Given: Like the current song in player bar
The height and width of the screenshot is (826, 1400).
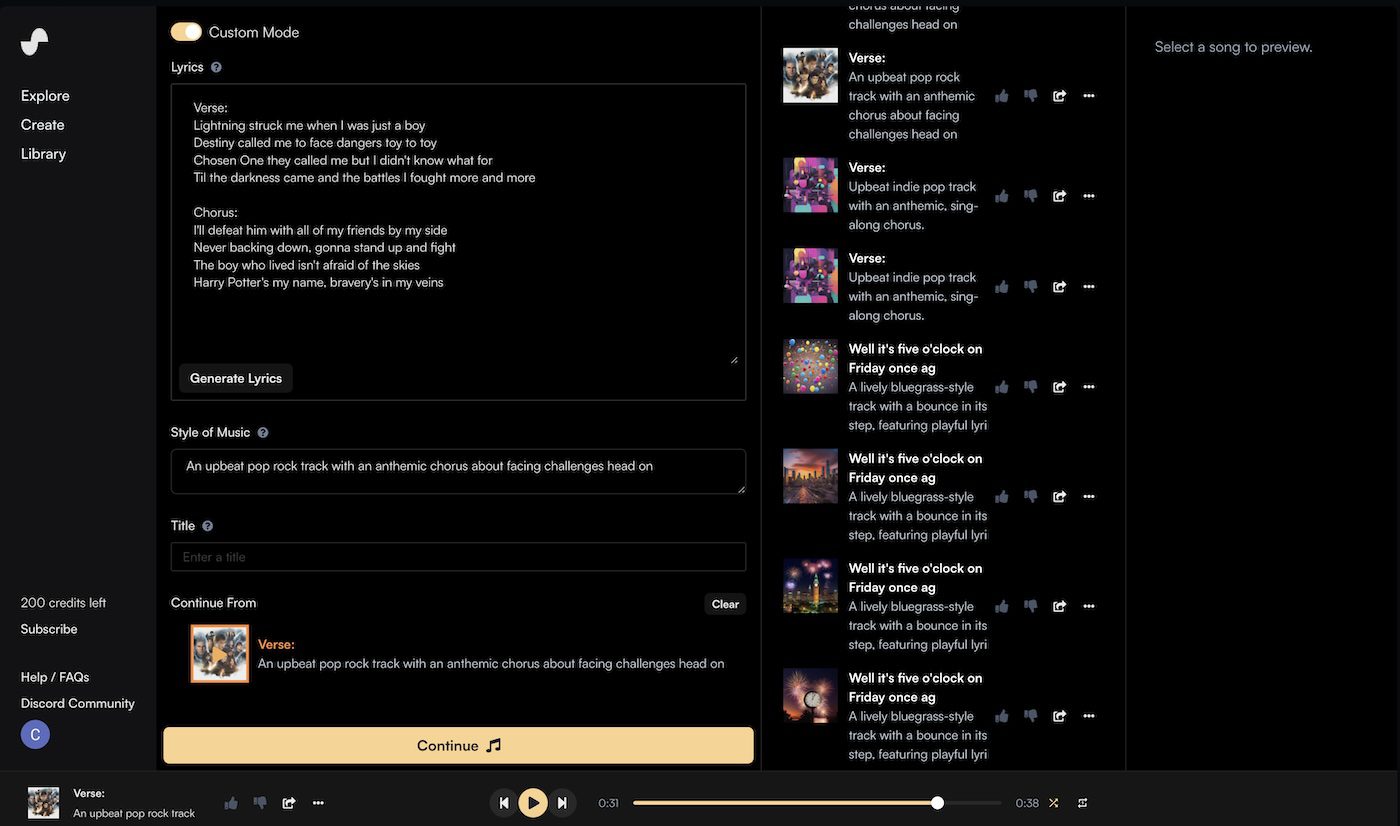Looking at the screenshot, I should (x=231, y=803).
